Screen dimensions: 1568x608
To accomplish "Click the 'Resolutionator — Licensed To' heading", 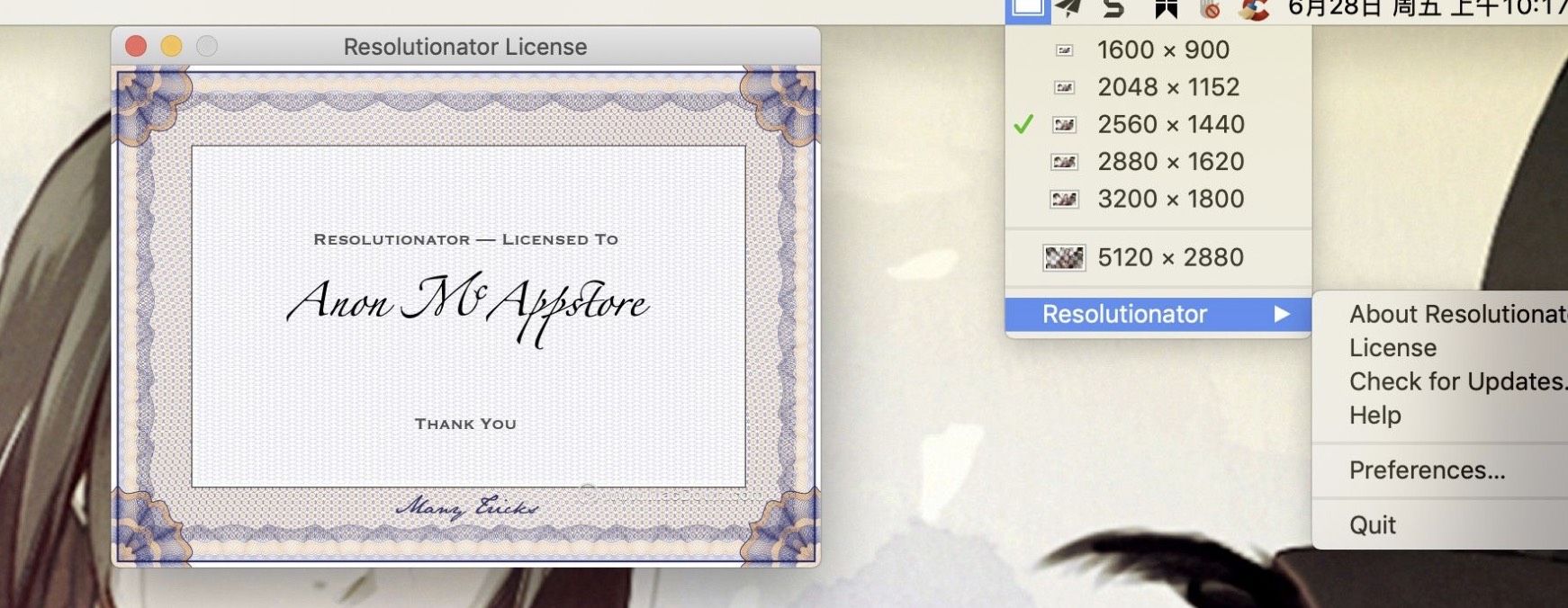I will coord(465,239).
